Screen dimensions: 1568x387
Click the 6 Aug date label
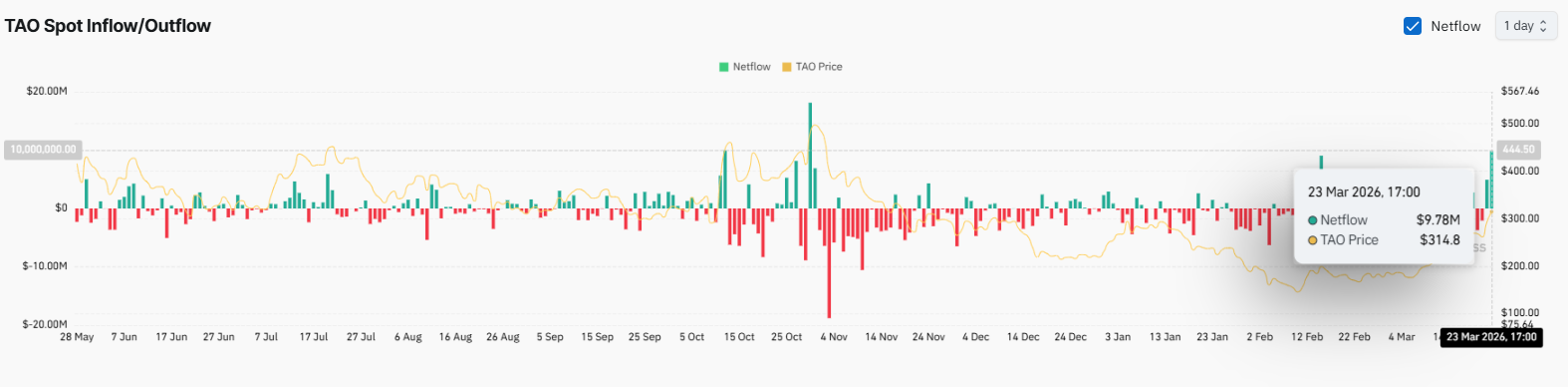(408, 337)
